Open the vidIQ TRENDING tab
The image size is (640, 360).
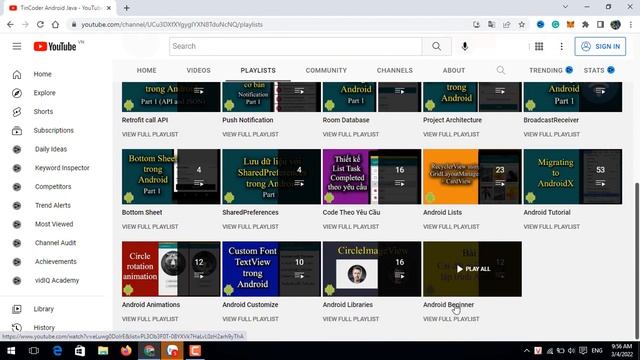(551, 71)
